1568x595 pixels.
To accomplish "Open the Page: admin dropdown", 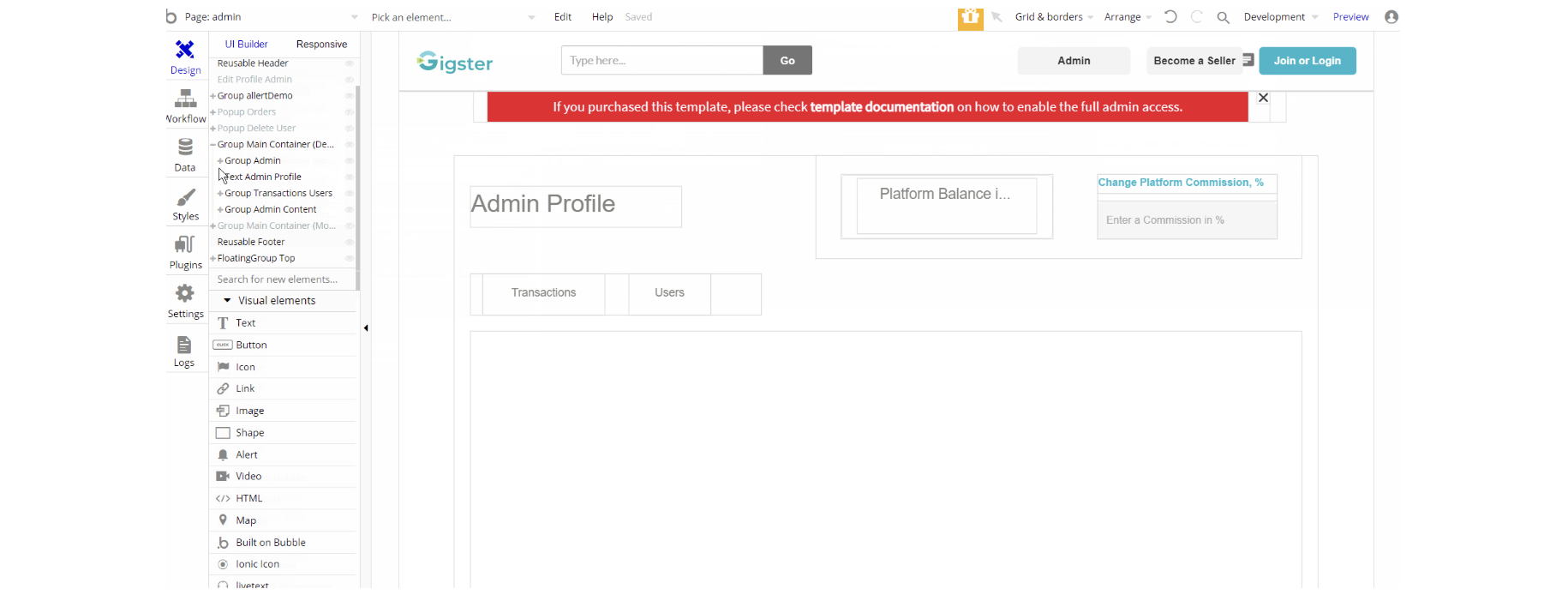I will 272,17.
